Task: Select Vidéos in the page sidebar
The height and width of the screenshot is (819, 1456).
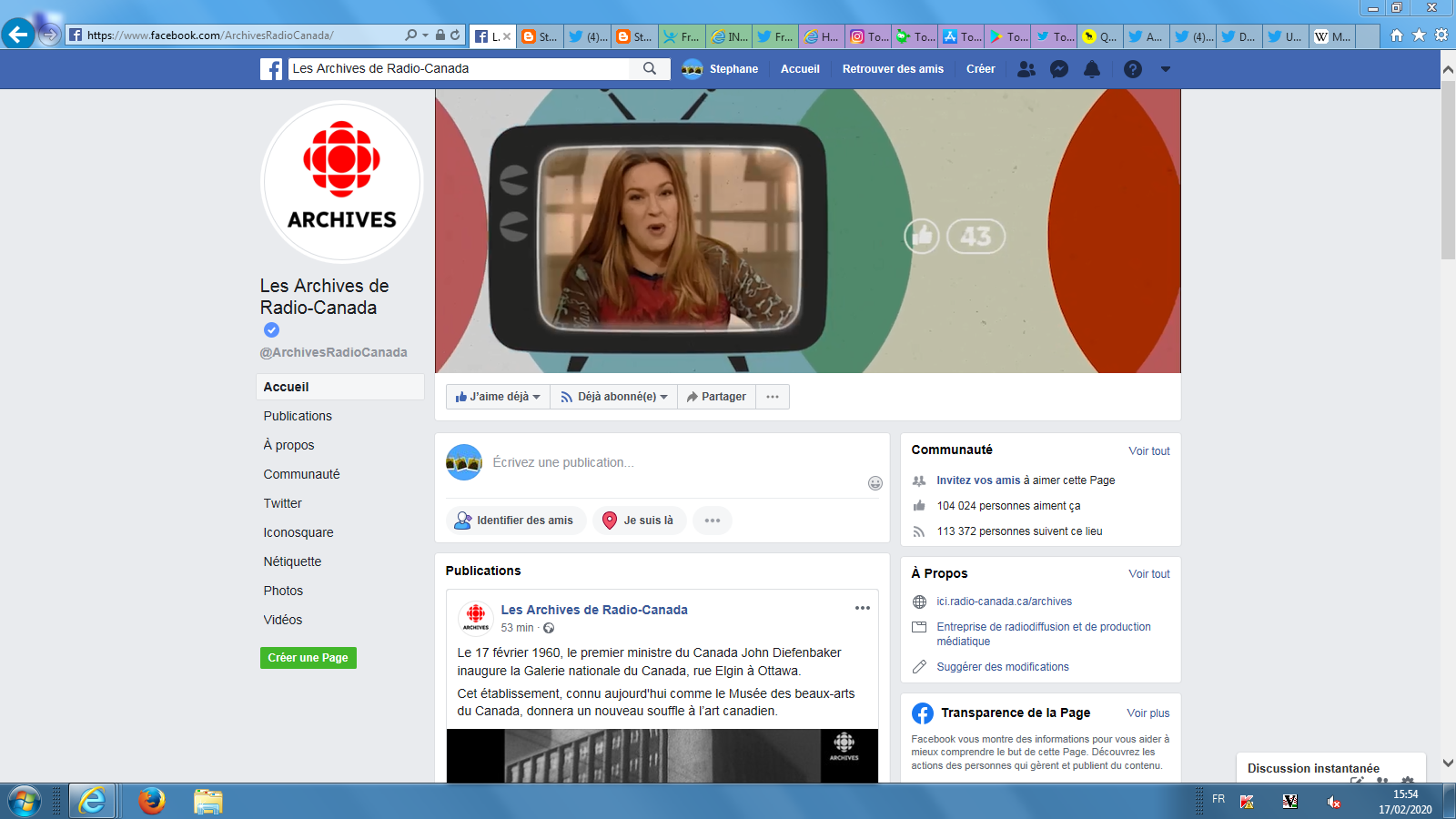Action: tap(283, 620)
